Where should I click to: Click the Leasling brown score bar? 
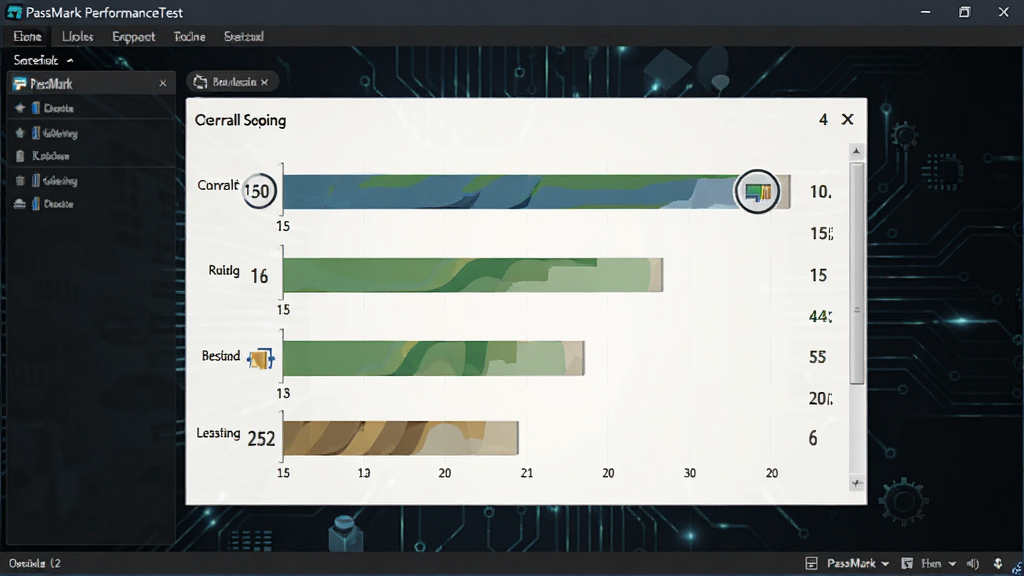[x=400, y=438]
